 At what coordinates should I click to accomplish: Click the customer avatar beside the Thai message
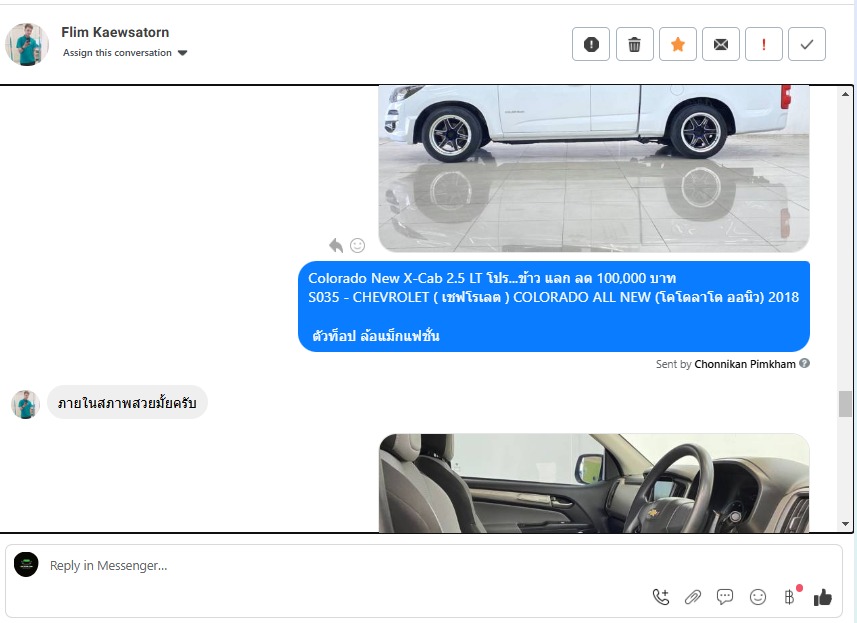(25, 404)
